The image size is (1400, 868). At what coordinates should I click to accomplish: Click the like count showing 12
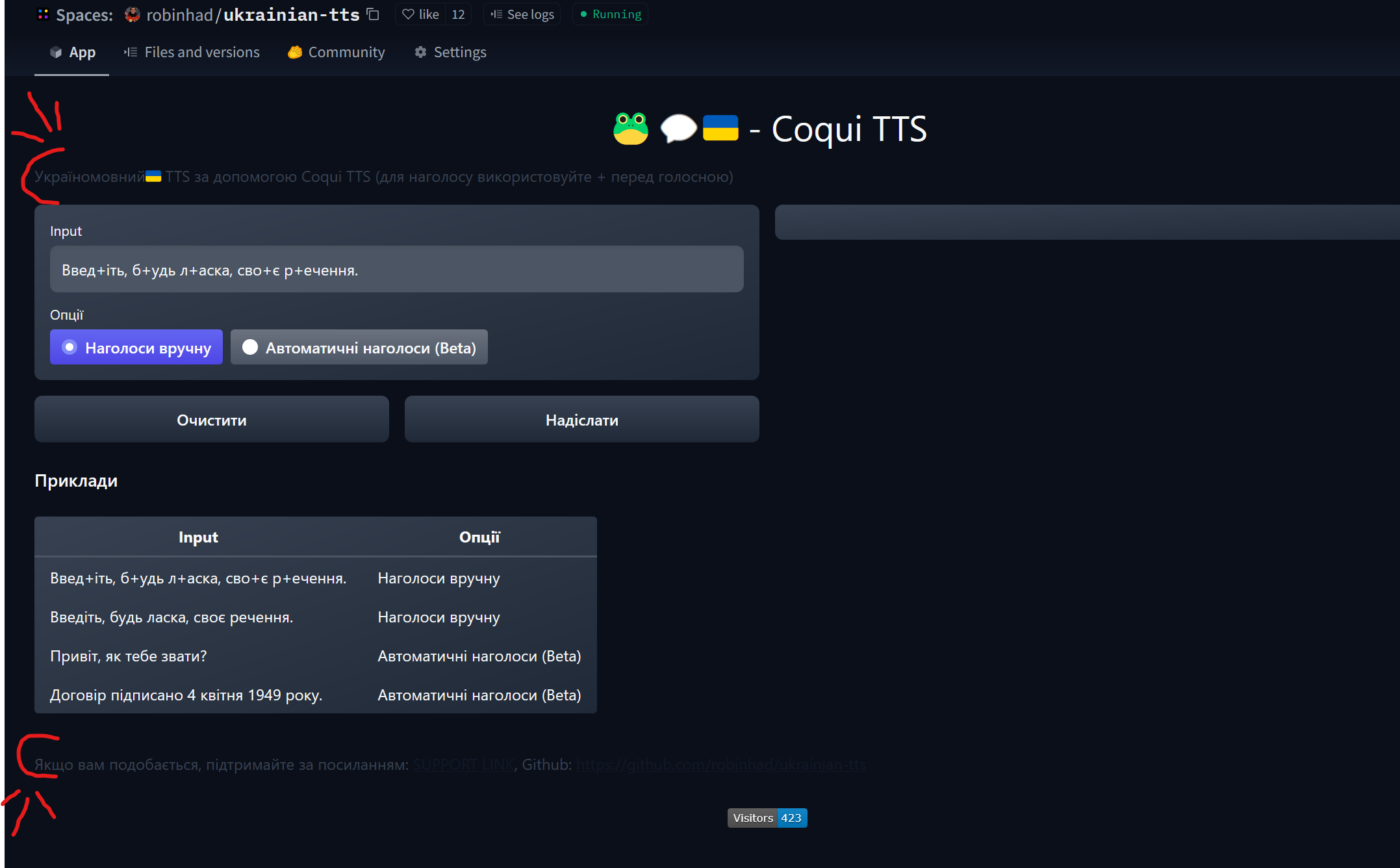click(458, 14)
